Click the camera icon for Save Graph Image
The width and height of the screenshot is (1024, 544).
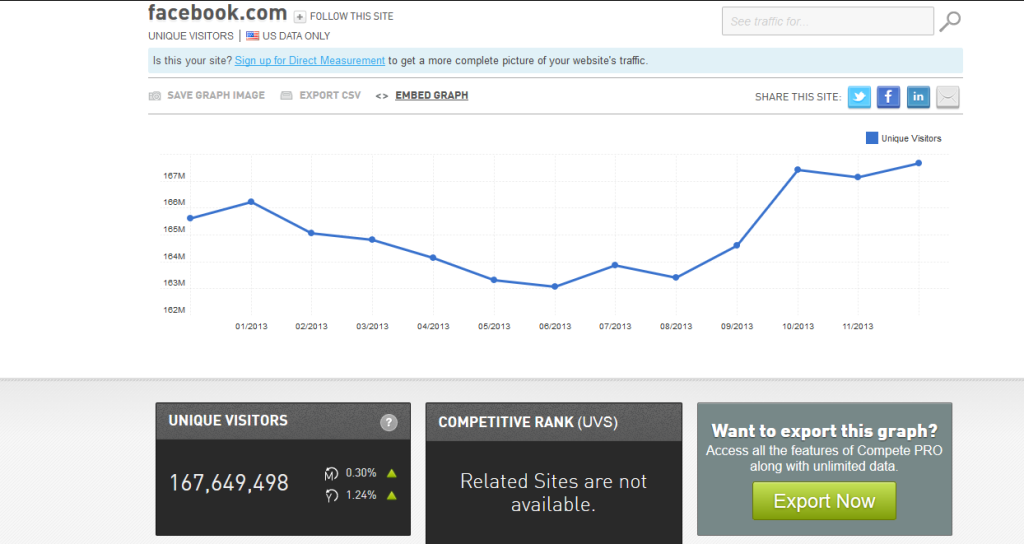click(x=155, y=96)
